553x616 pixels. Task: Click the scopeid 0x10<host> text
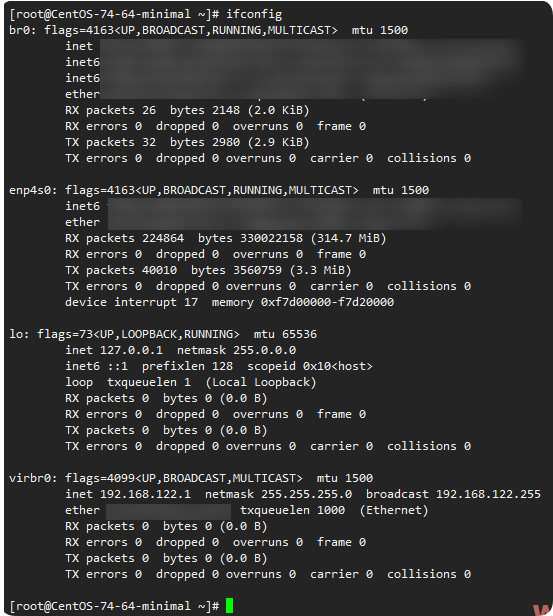tap(309, 367)
